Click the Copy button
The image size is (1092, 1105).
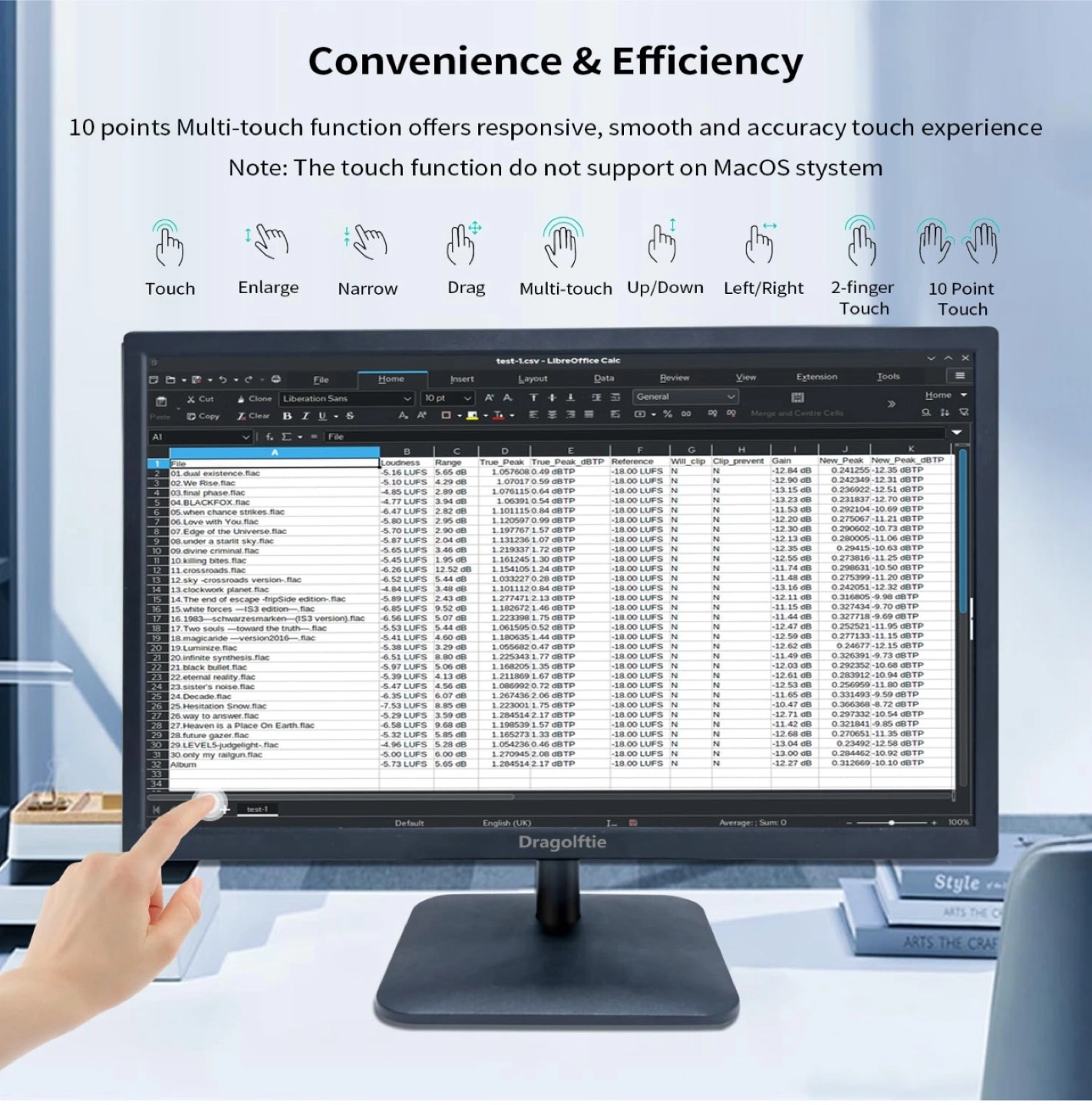203,416
